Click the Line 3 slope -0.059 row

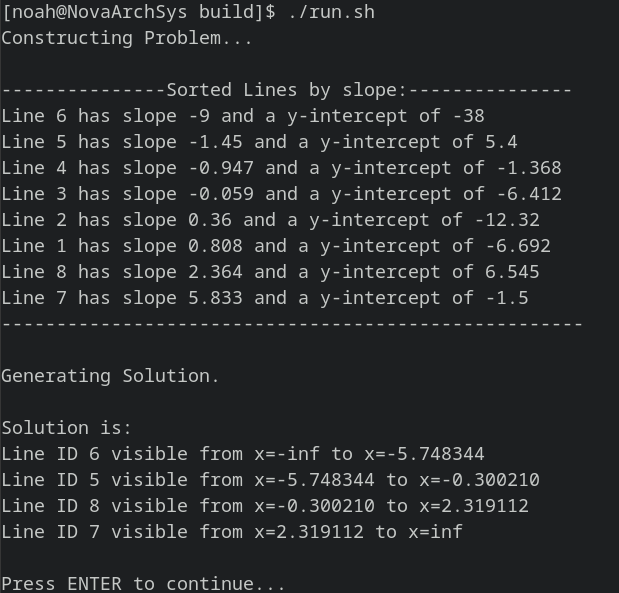281,194
